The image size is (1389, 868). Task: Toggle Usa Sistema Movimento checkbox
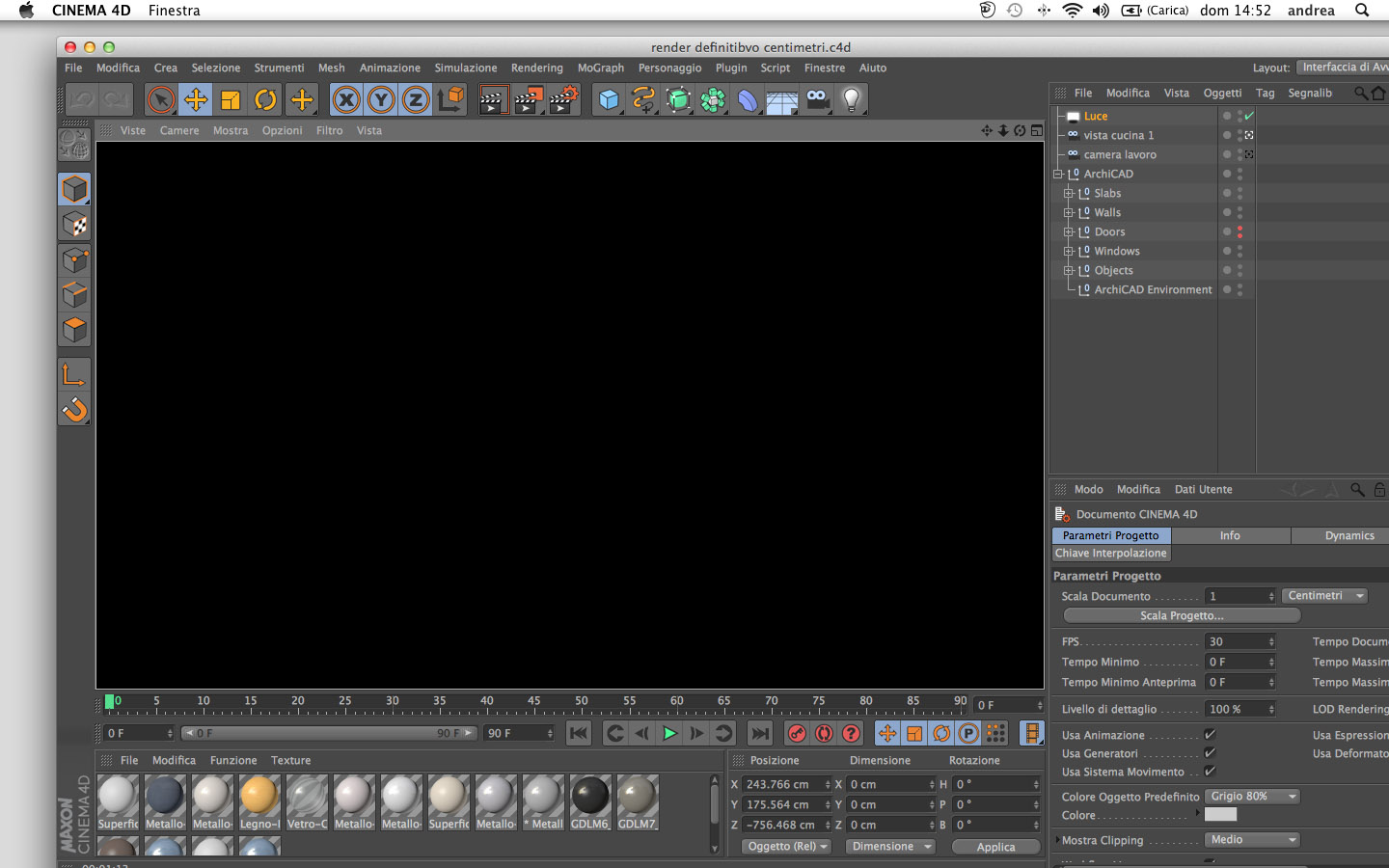click(x=1210, y=772)
